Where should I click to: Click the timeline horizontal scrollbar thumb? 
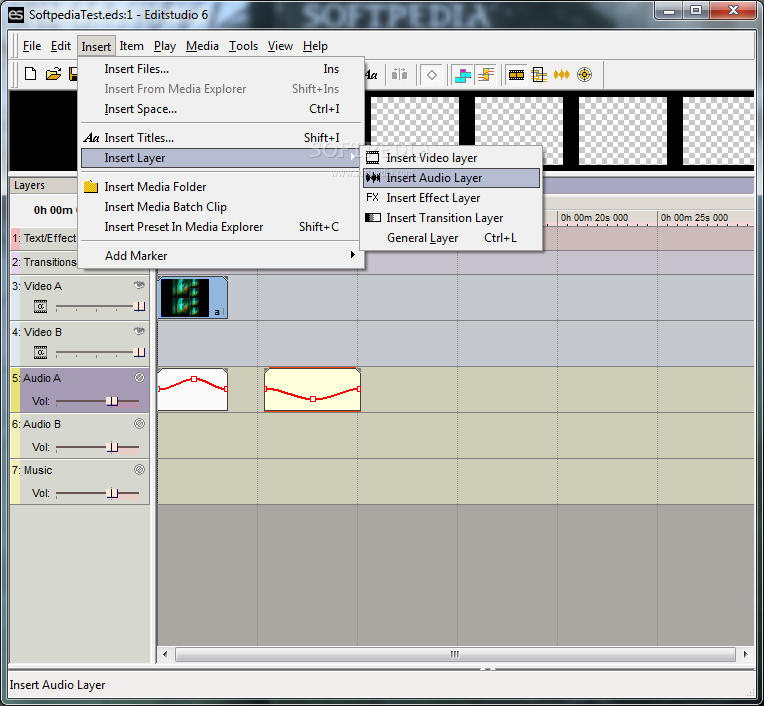click(x=455, y=654)
